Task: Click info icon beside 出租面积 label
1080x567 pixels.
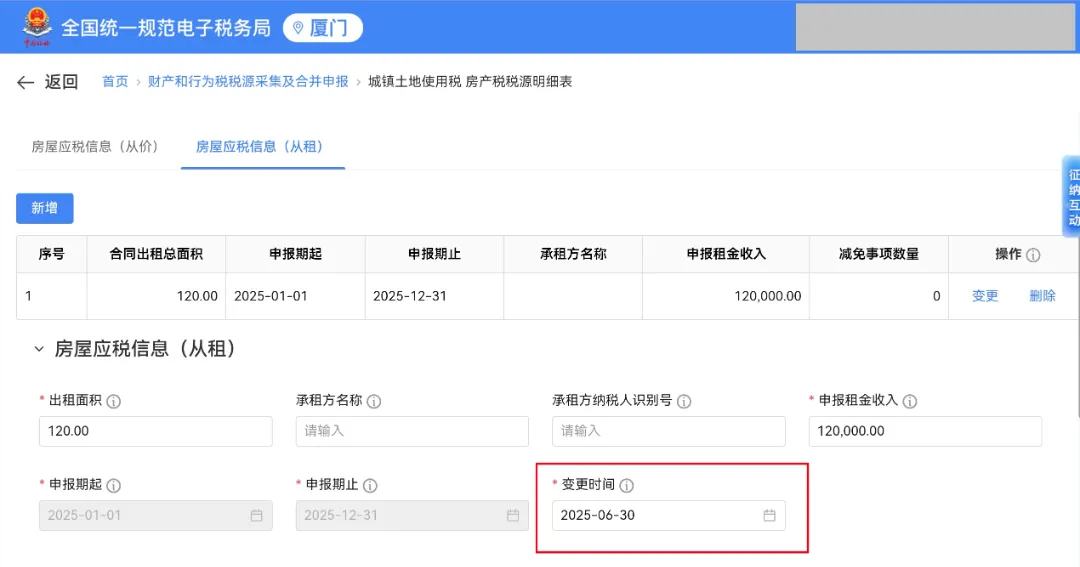Action: click(x=114, y=401)
